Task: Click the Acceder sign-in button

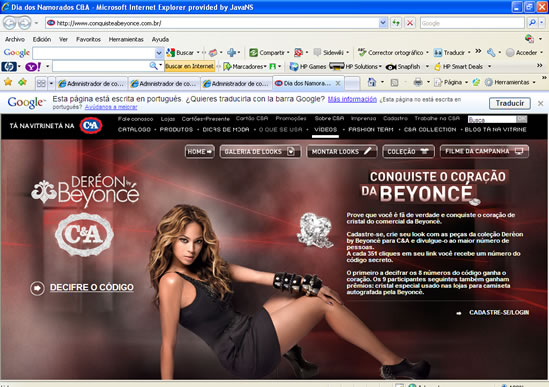Action: [522, 53]
